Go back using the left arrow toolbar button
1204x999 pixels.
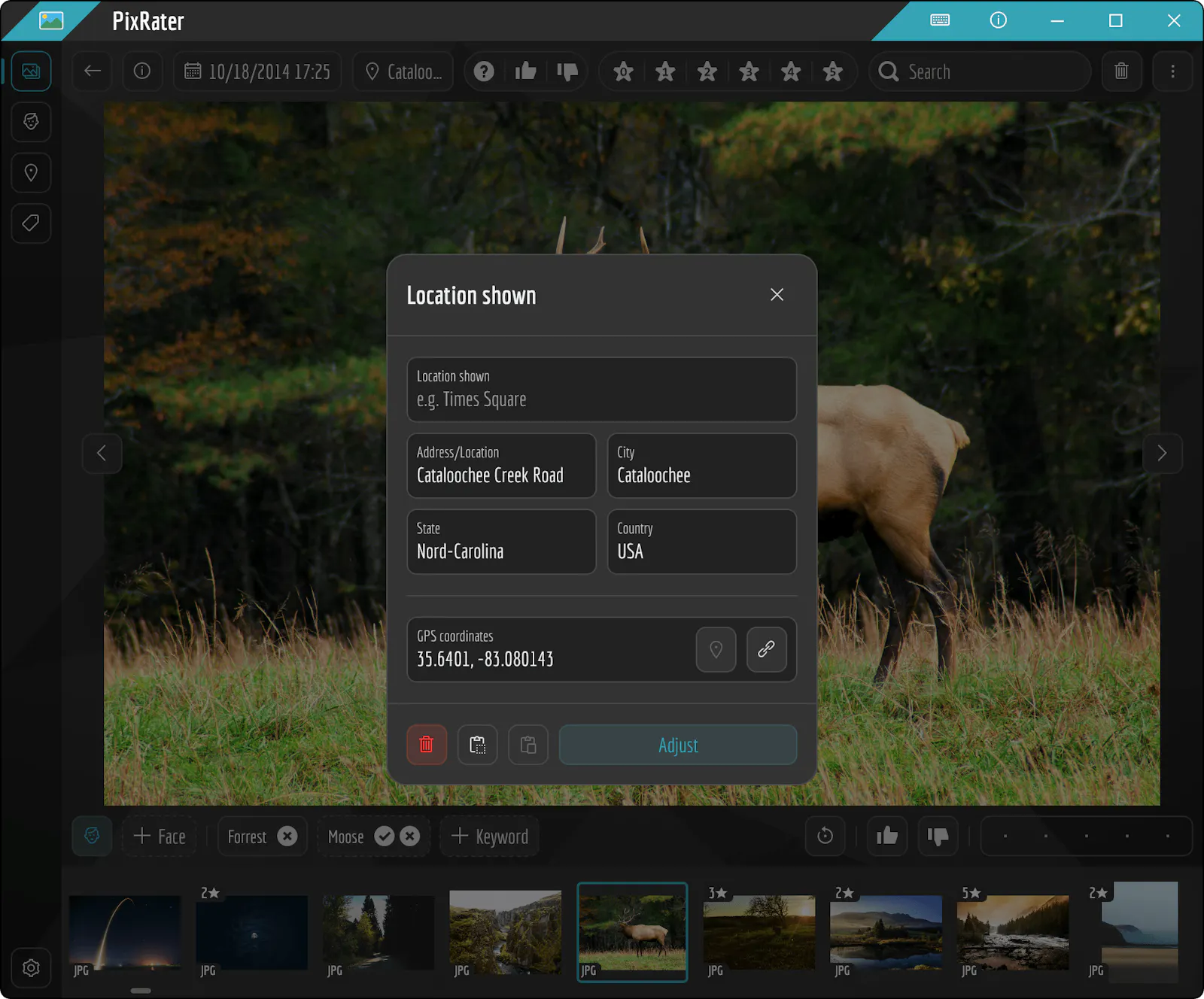(x=93, y=71)
